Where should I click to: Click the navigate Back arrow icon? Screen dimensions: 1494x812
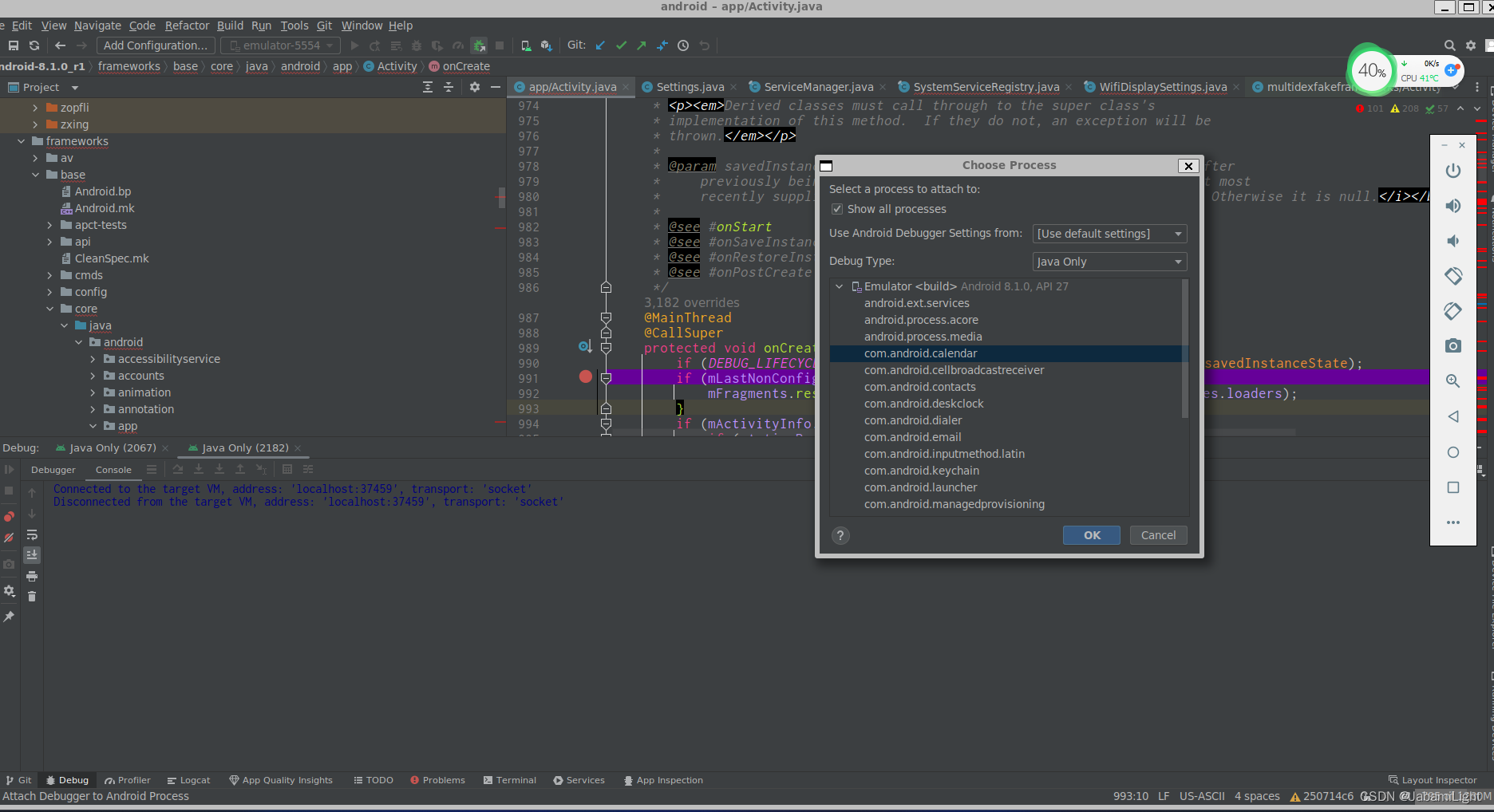click(x=60, y=45)
